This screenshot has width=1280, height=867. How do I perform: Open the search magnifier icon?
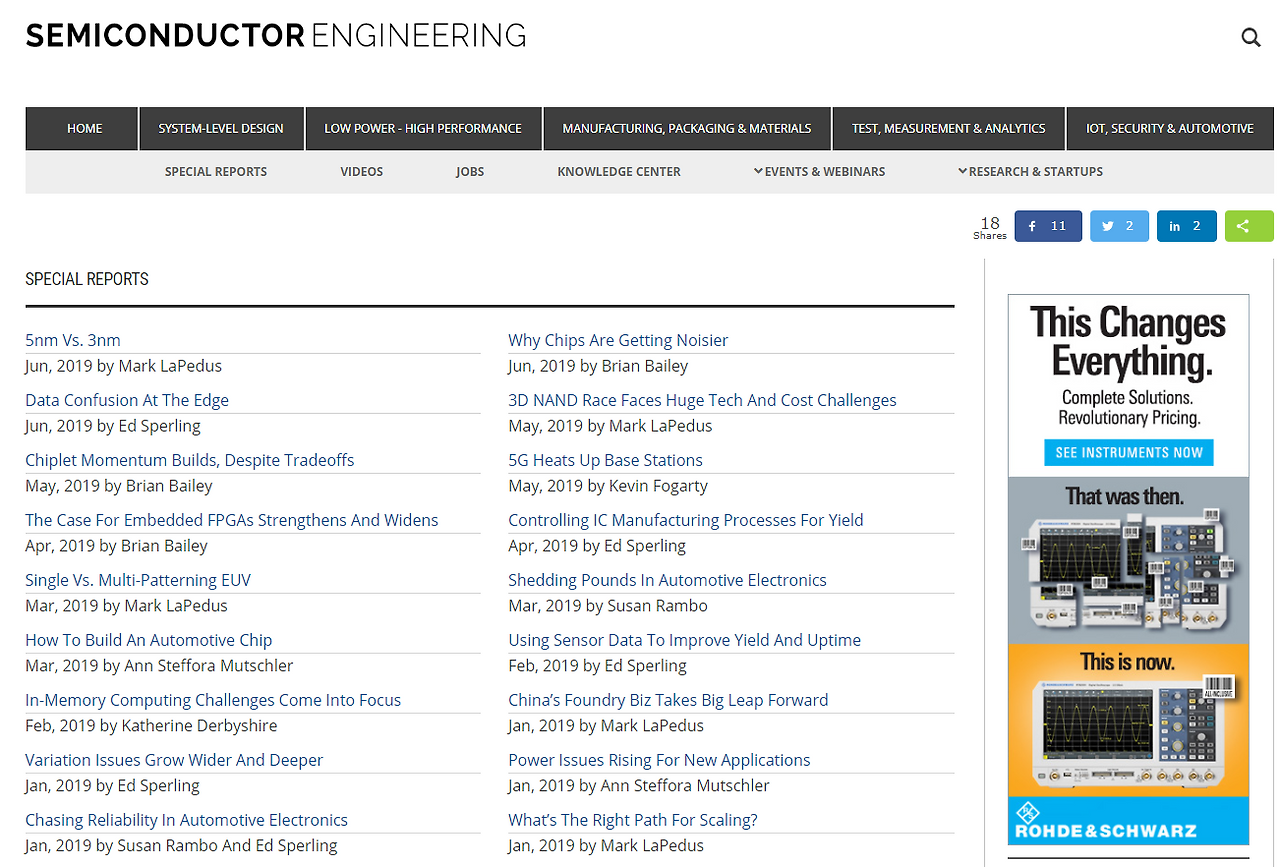(1250, 38)
